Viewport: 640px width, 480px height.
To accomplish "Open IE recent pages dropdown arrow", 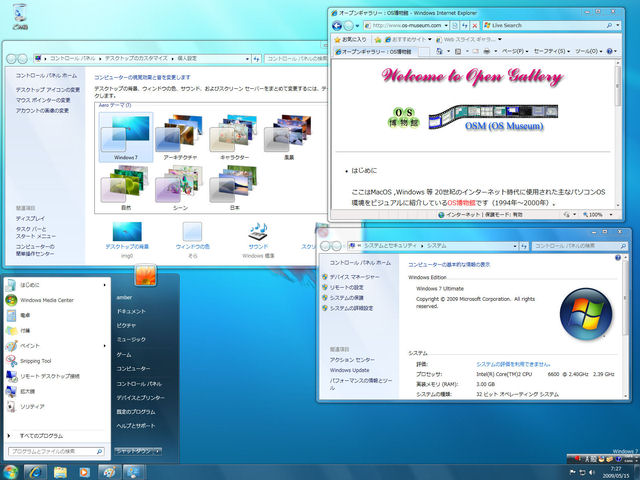I will pyautogui.click(x=357, y=26).
